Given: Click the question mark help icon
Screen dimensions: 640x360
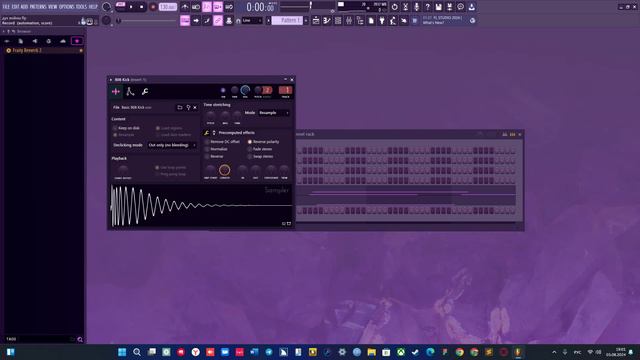Looking at the screenshot, I should pos(427,7).
